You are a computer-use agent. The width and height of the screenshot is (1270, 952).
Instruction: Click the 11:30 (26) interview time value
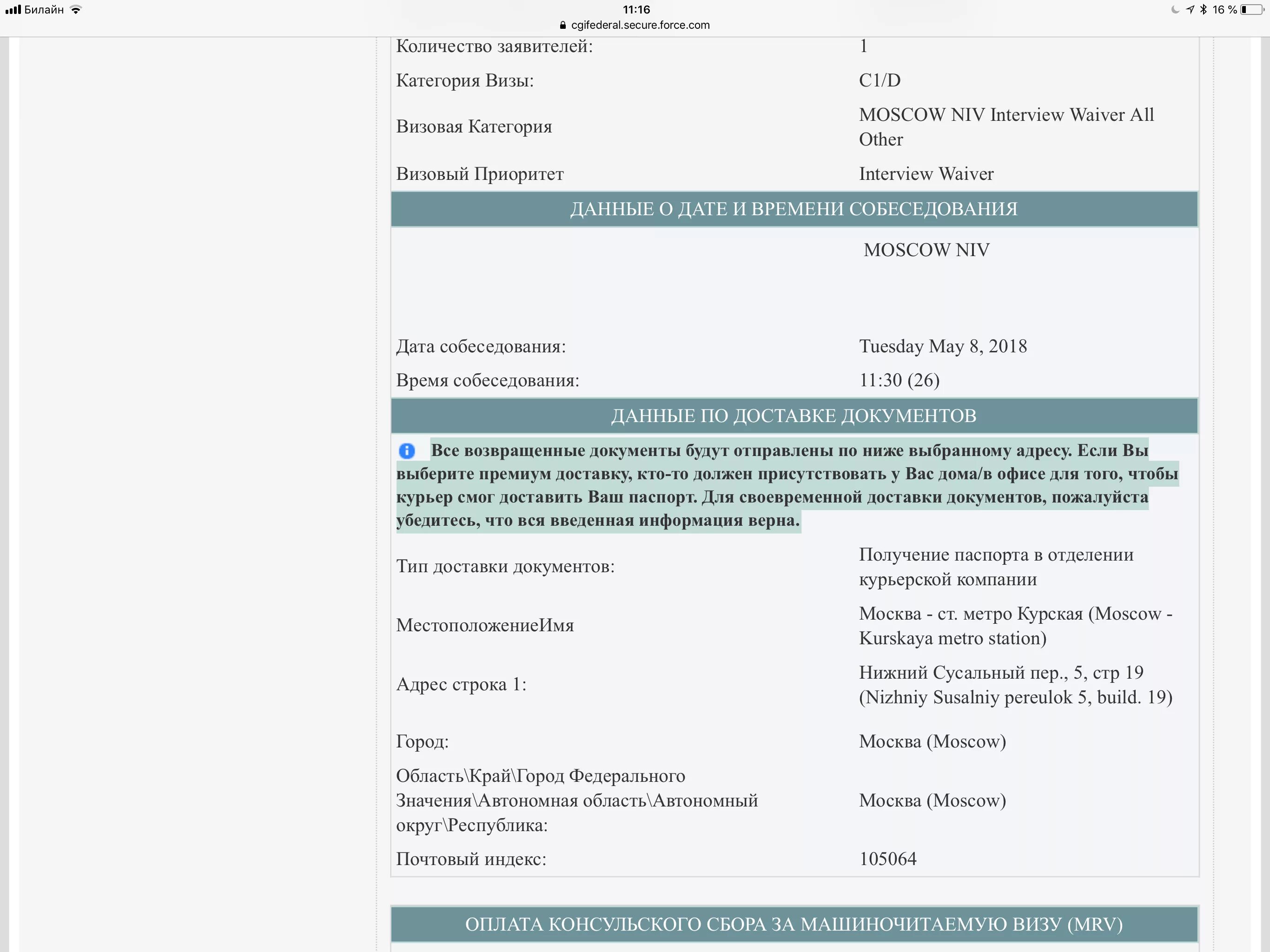pos(899,380)
